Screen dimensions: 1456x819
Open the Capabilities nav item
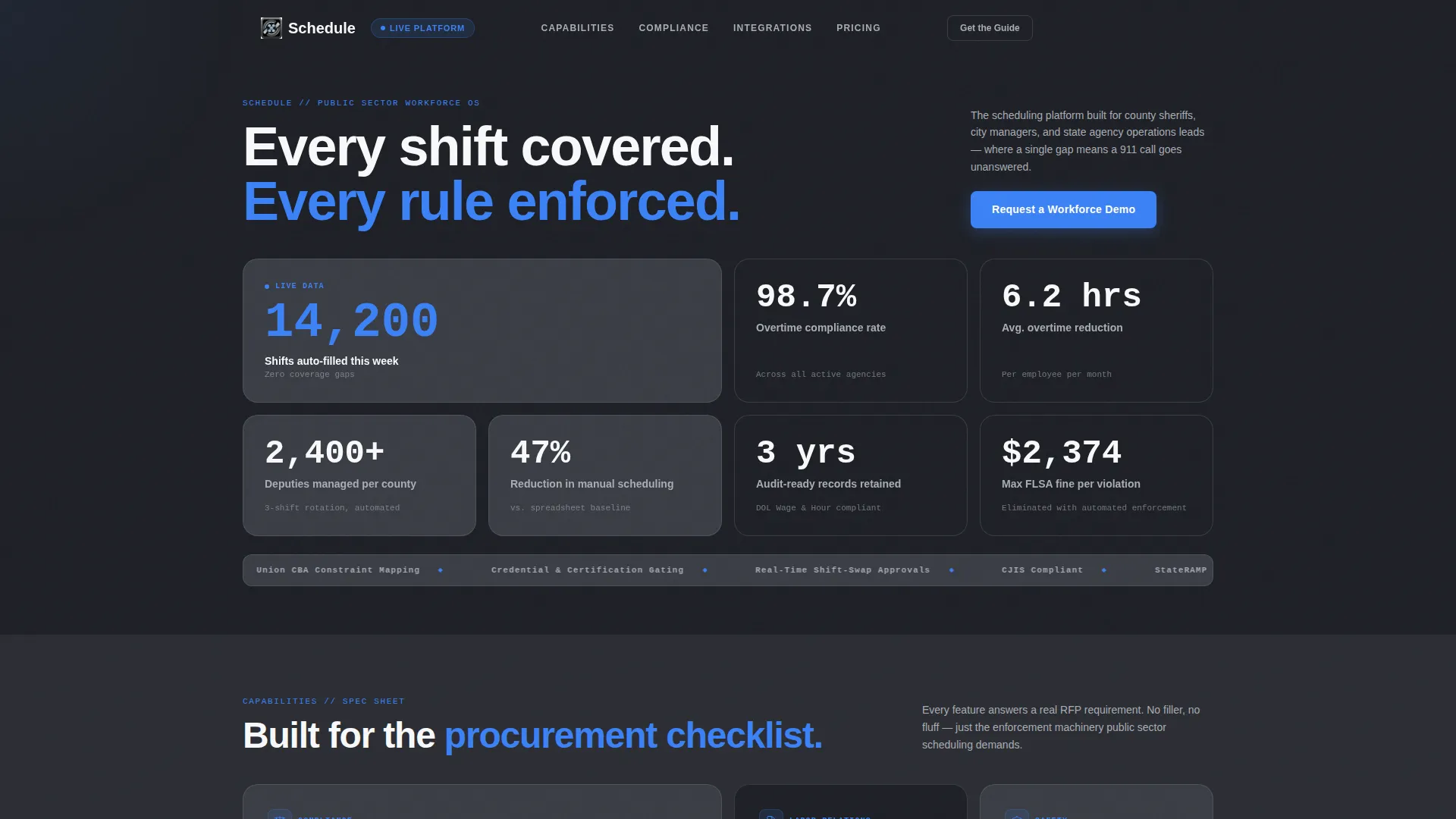(x=577, y=28)
